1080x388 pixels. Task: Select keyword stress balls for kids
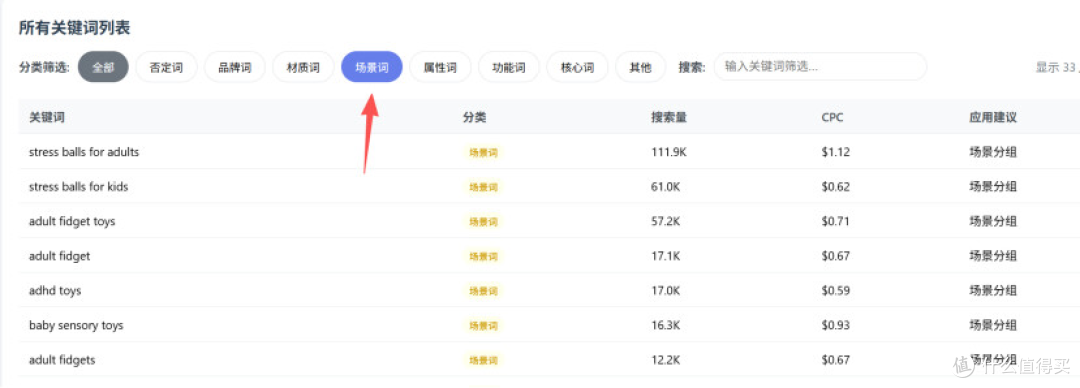[79, 187]
